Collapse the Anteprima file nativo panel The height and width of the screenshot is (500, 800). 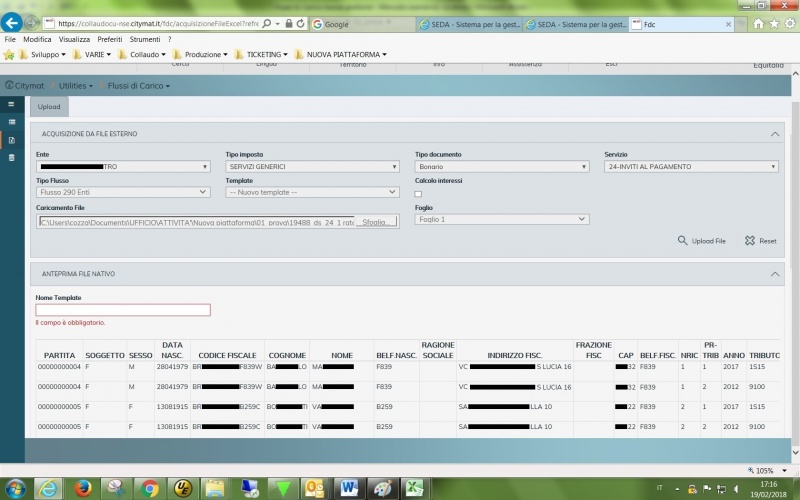tap(775, 273)
